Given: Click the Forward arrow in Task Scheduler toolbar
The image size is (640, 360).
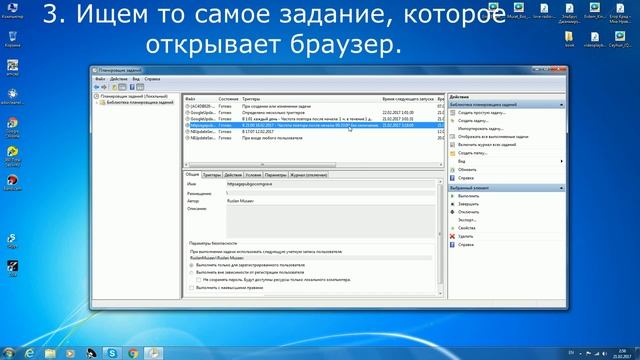Looking at the screenshot, I should 104,87.
